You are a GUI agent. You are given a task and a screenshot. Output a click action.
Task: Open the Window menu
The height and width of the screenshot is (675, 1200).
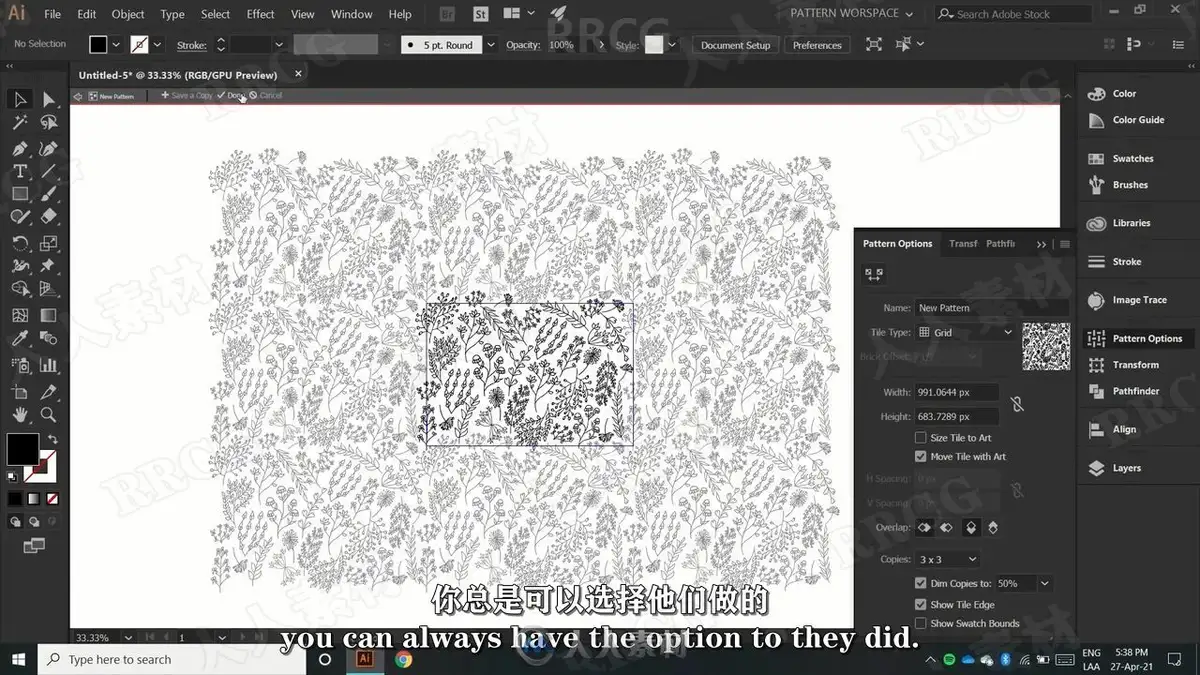(351, 14)
